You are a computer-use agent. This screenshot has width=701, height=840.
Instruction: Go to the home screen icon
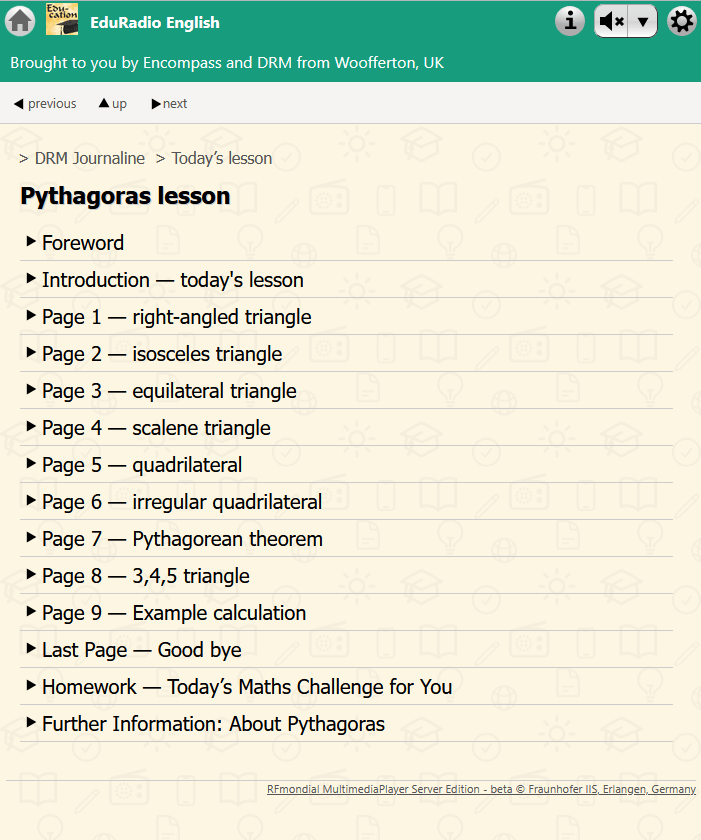point(20,21)
